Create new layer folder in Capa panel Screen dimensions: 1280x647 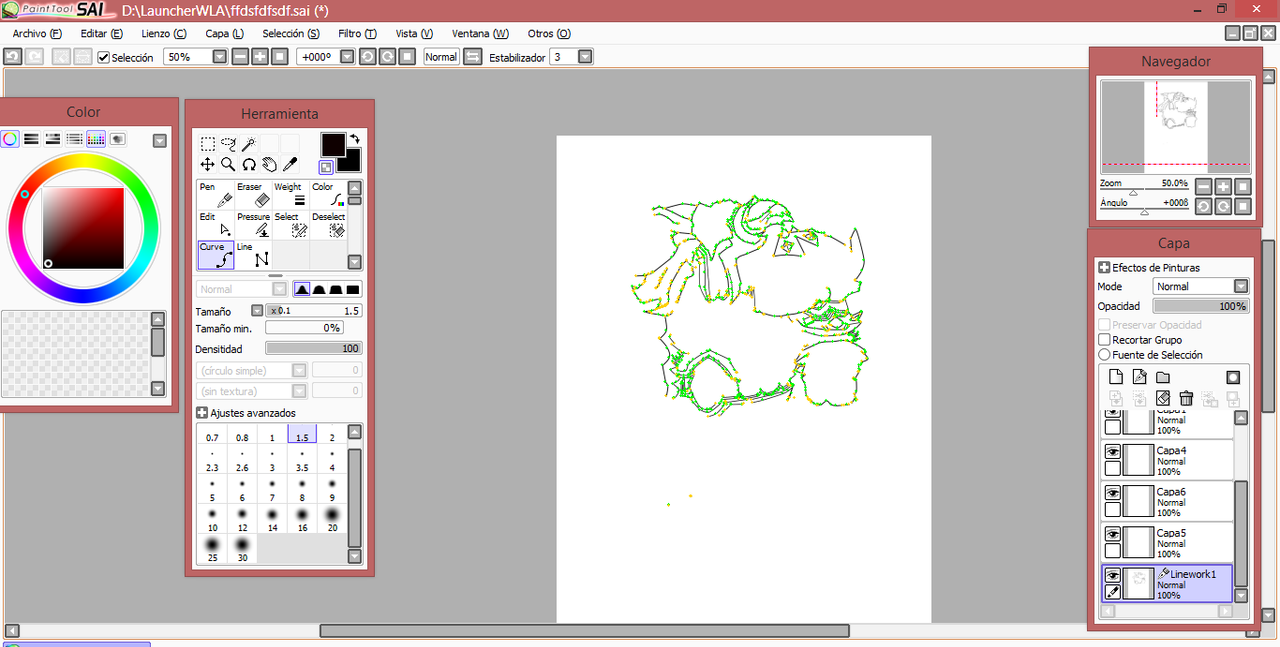[x=1163, y=377]
